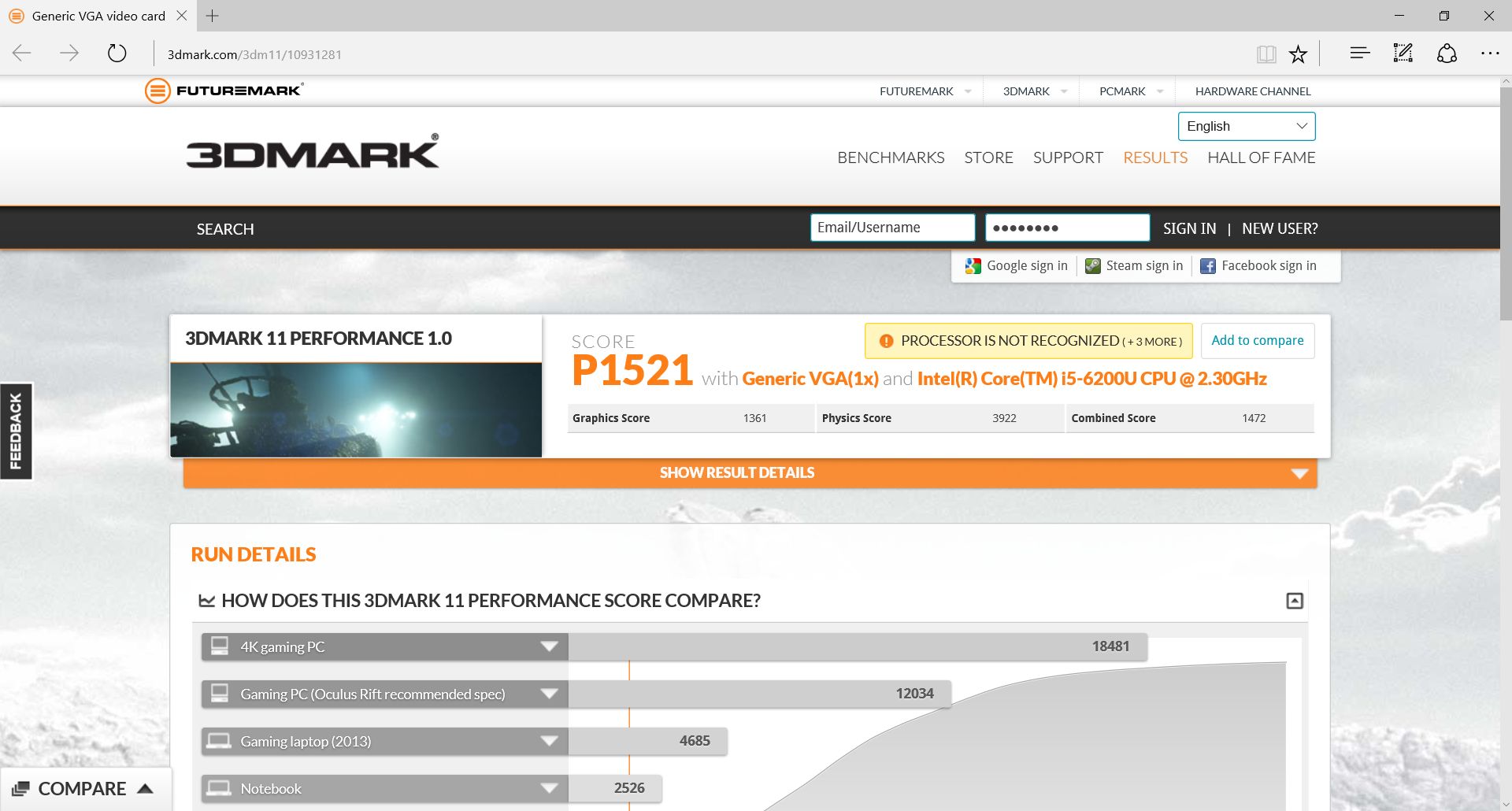Click Add to compare button

(x=1258, y=340)
